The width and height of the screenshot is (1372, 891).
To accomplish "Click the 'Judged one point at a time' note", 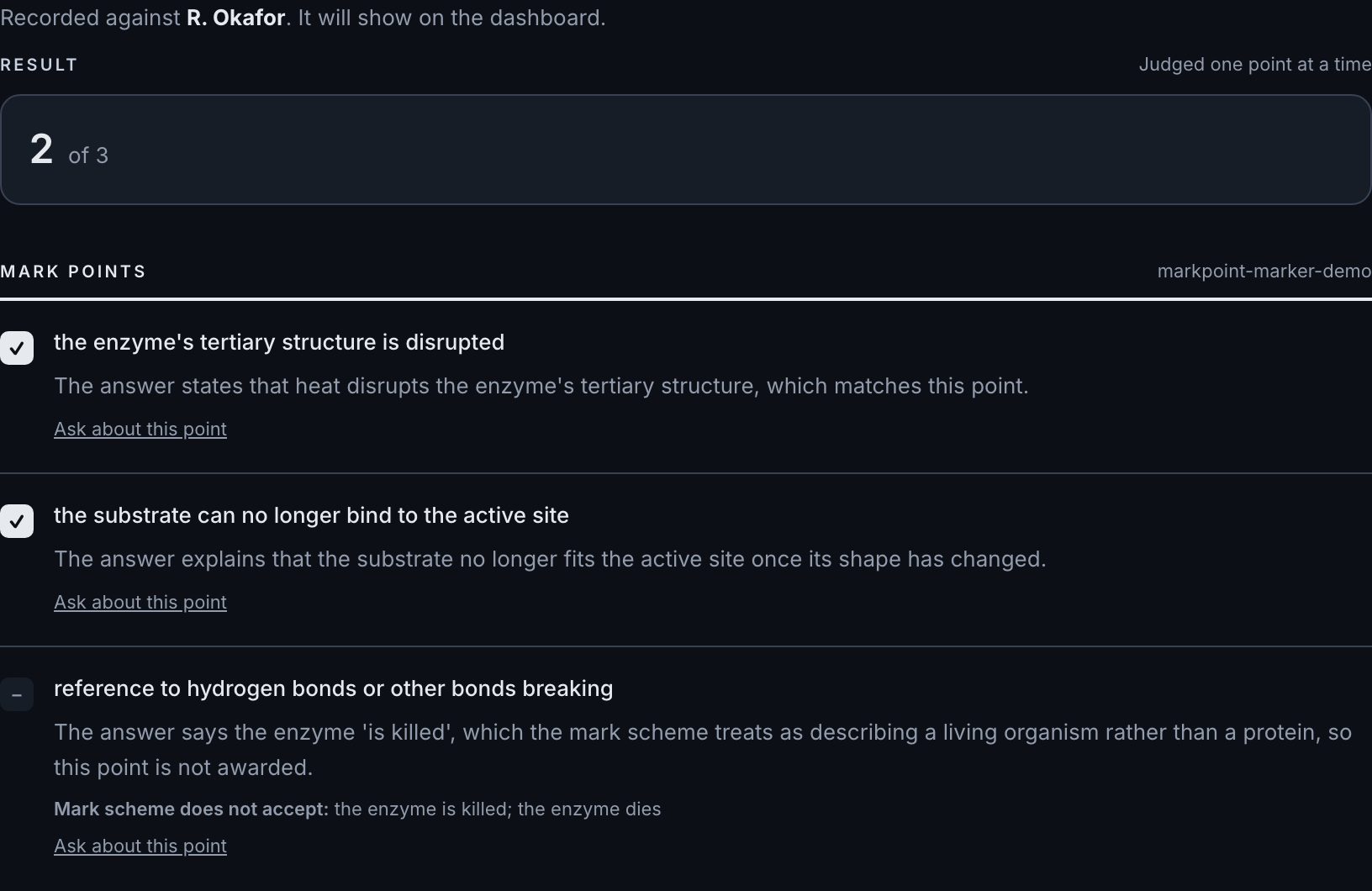I will 1255,65.
